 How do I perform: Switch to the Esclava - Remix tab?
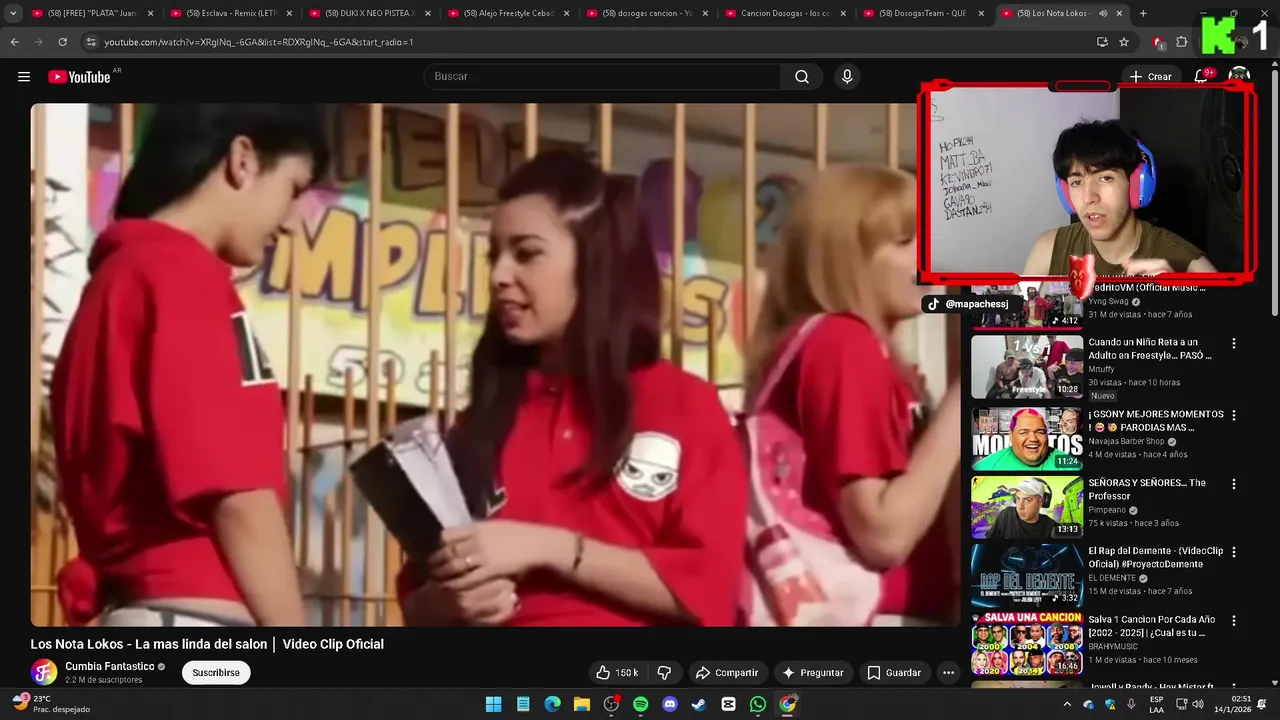click(x=232, y=13)
